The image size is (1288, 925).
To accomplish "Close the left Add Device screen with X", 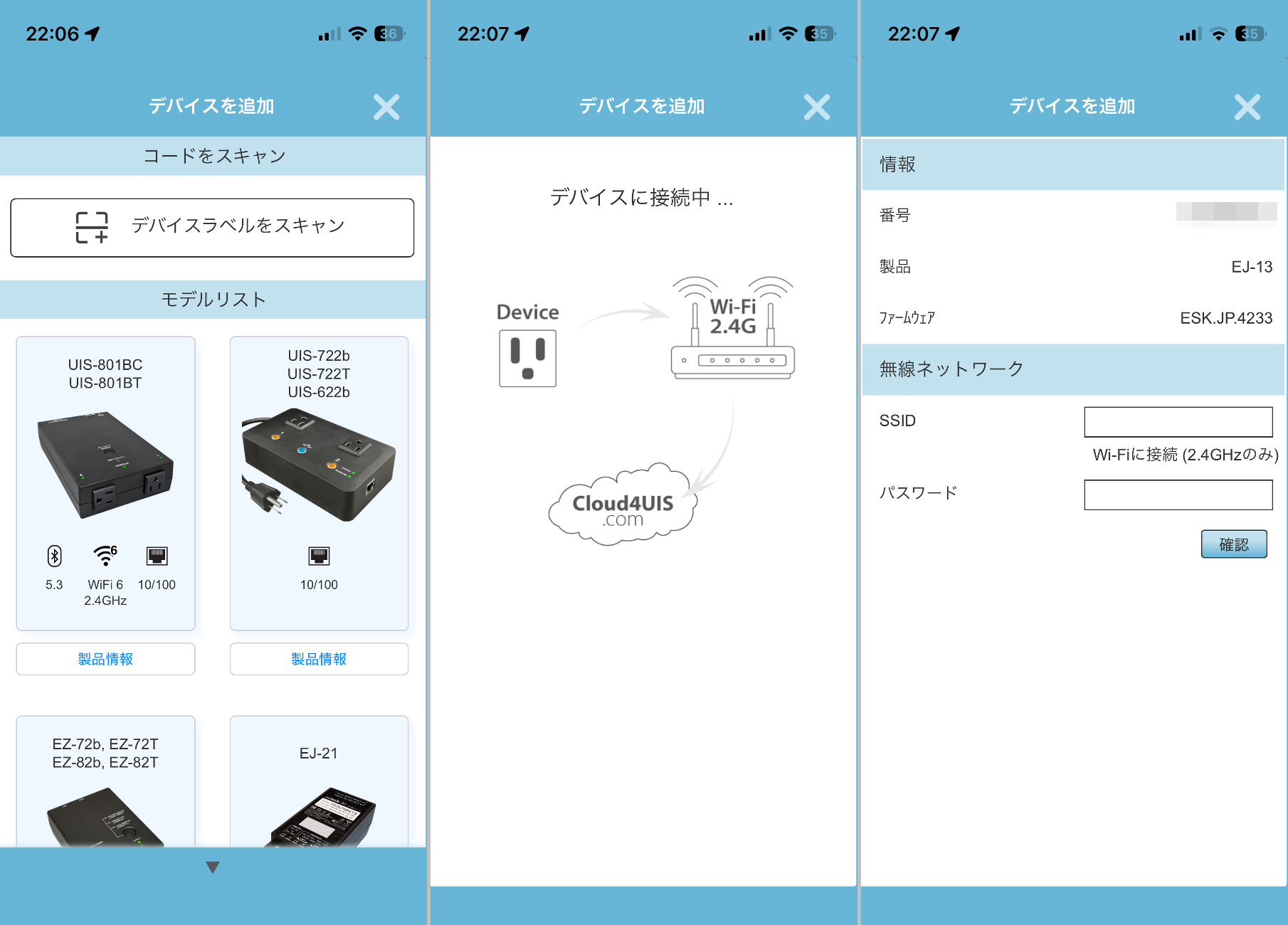I will [x=386, y=107].
